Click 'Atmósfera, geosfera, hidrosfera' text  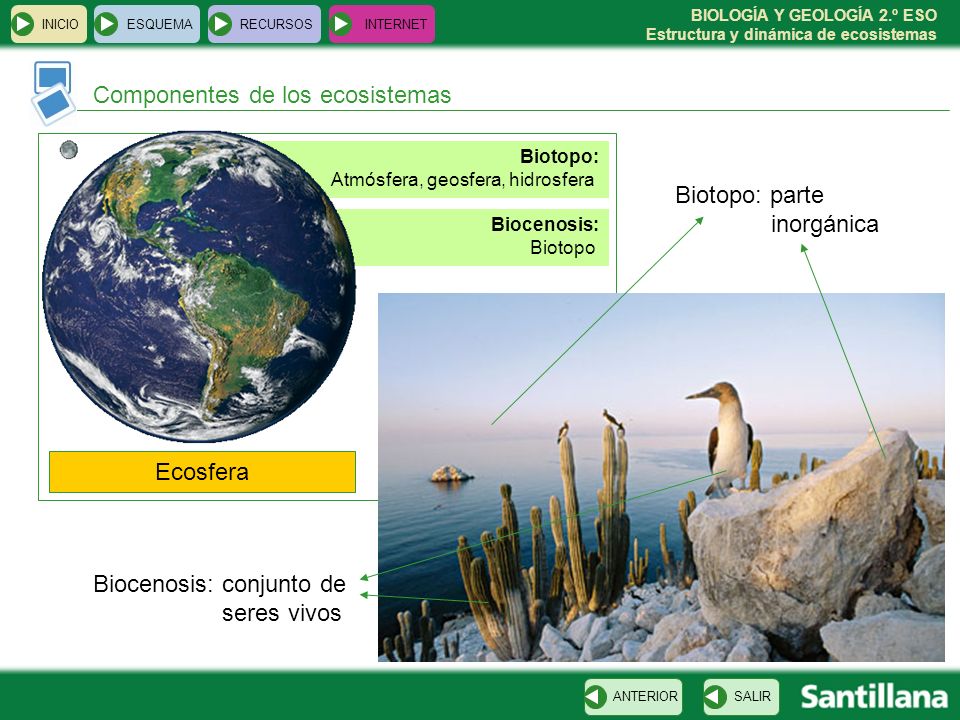pyautogui.click(x=462, y=180)
